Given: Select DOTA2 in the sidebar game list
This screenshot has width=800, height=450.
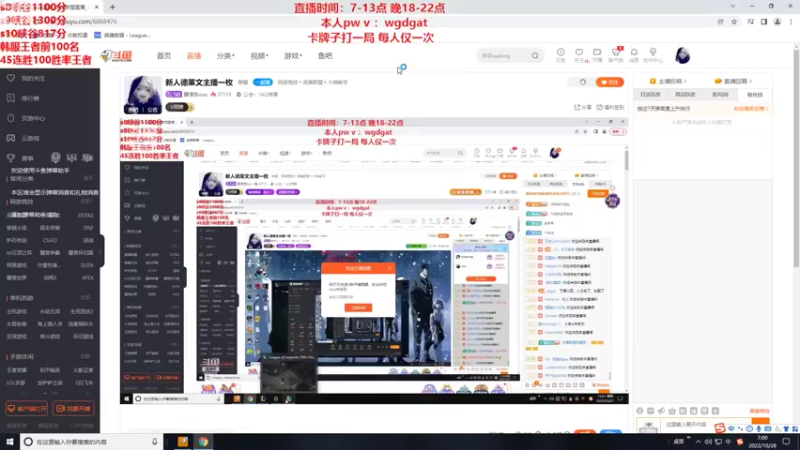Looking at the screenshot, I should tap(85, 215).
